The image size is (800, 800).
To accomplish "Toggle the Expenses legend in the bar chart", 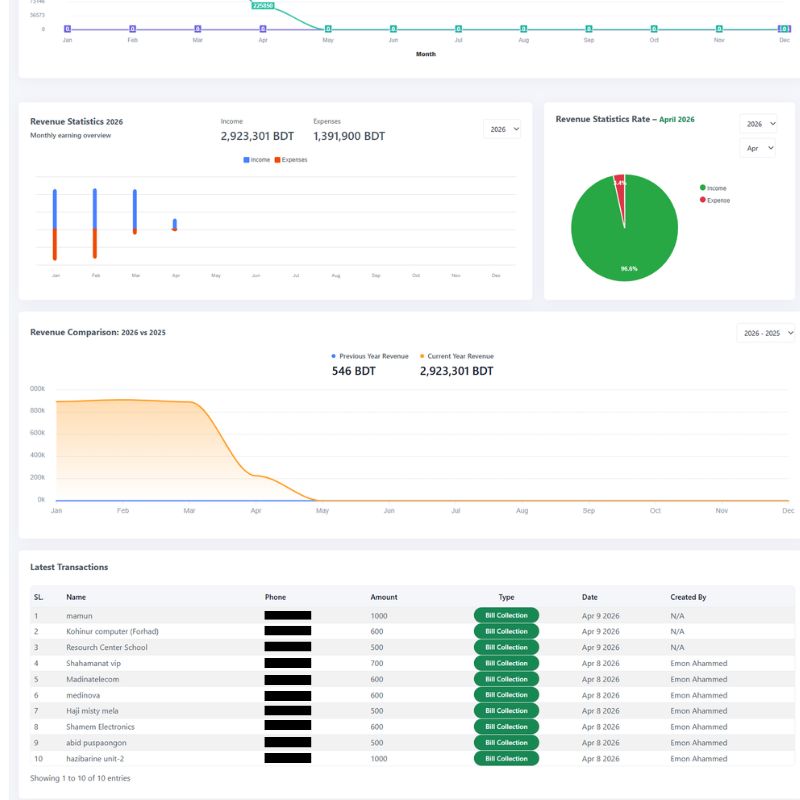I will (290, 160).
